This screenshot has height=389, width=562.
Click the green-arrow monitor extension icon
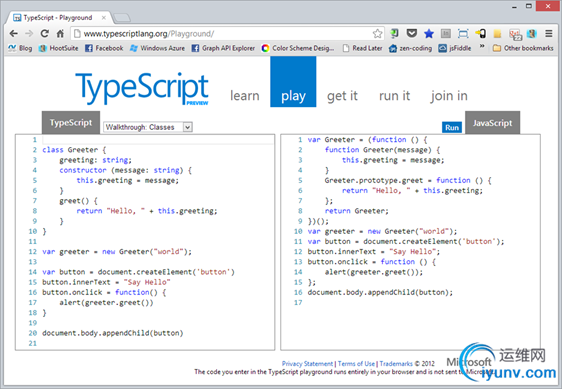pyautogui.click(x=394, y=34)
